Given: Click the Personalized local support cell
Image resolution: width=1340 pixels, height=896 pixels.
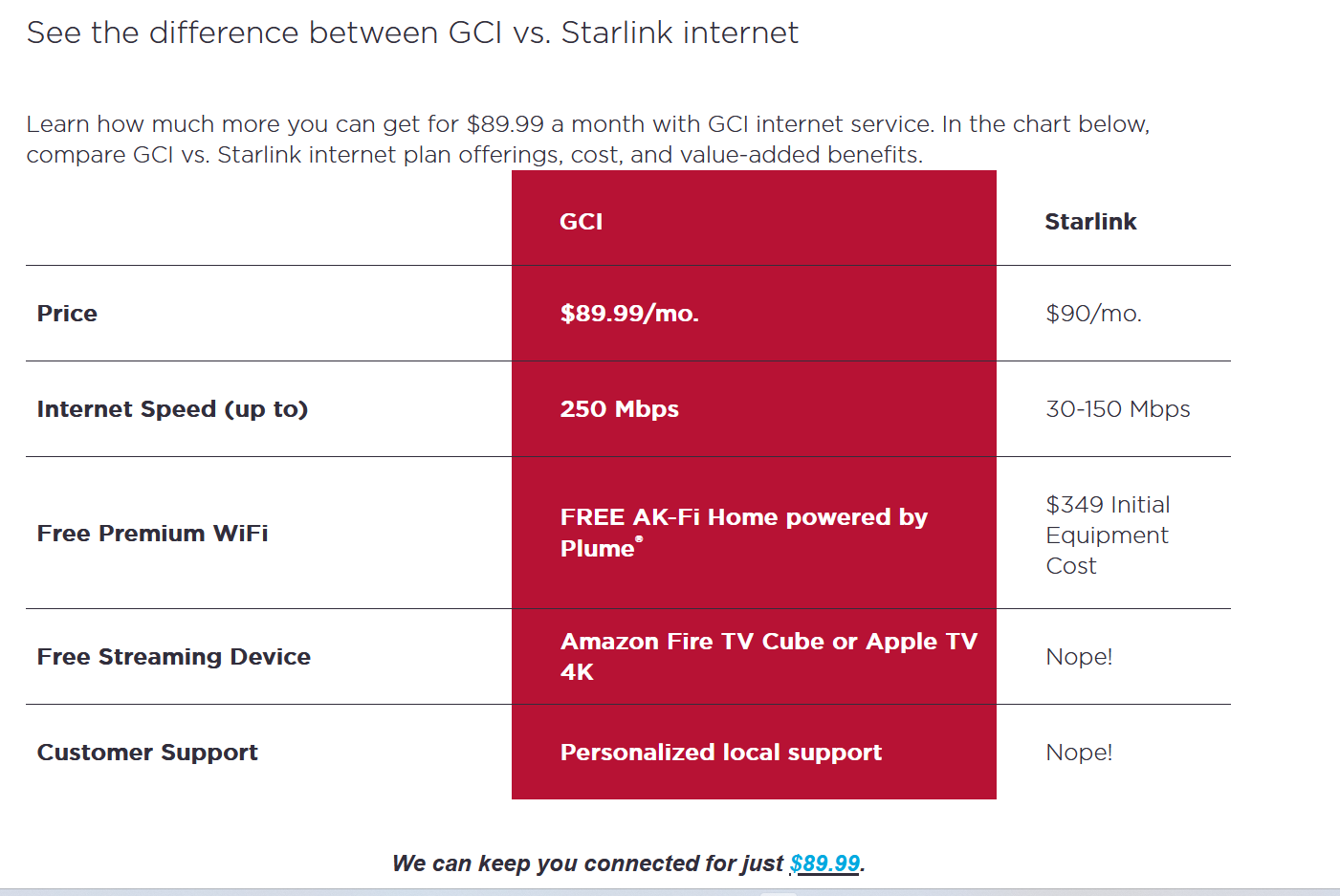Looking at the screenshot, I should coord(720,753).
